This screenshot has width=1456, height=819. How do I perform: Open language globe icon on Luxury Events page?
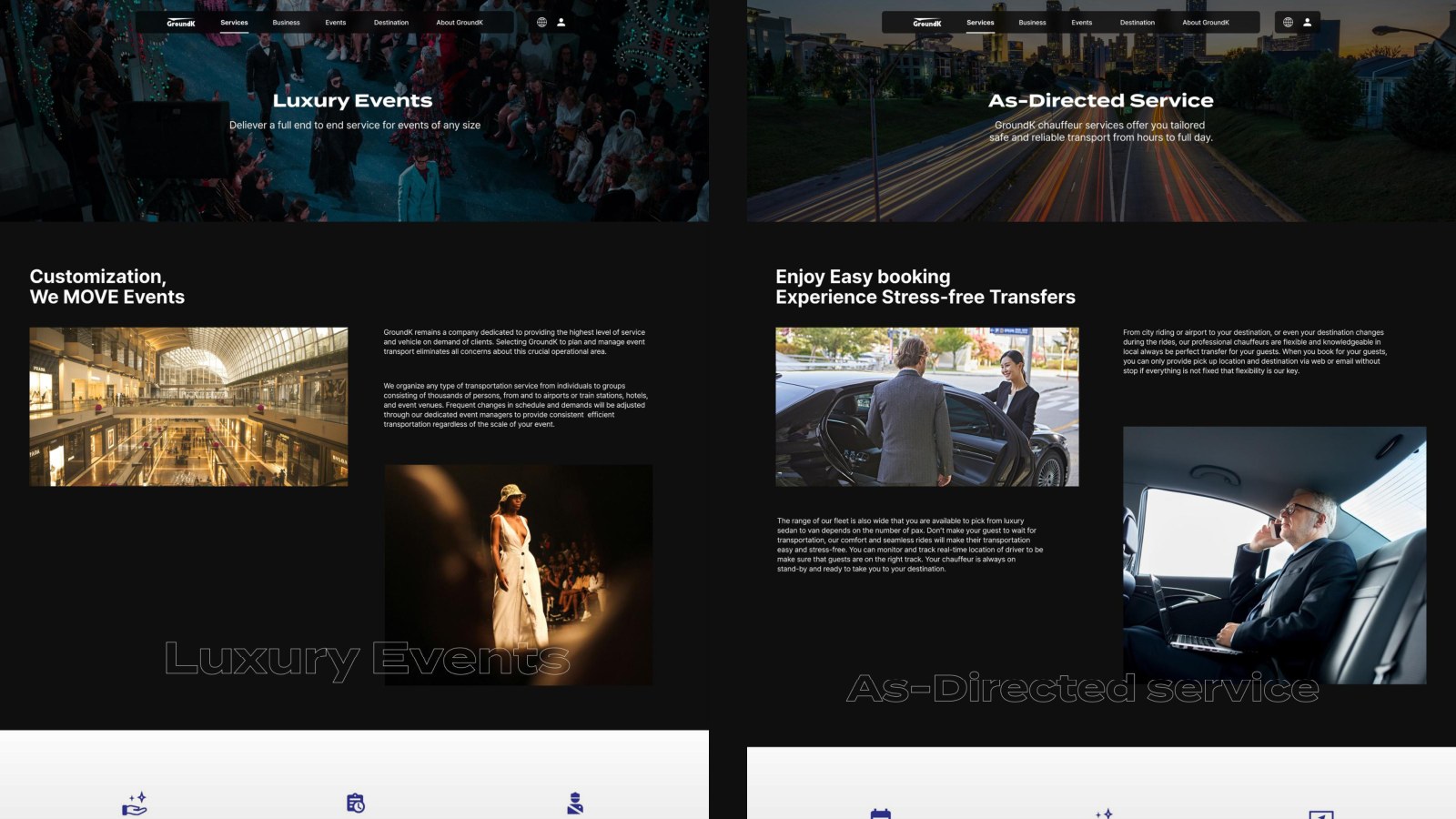coord(541,22)
